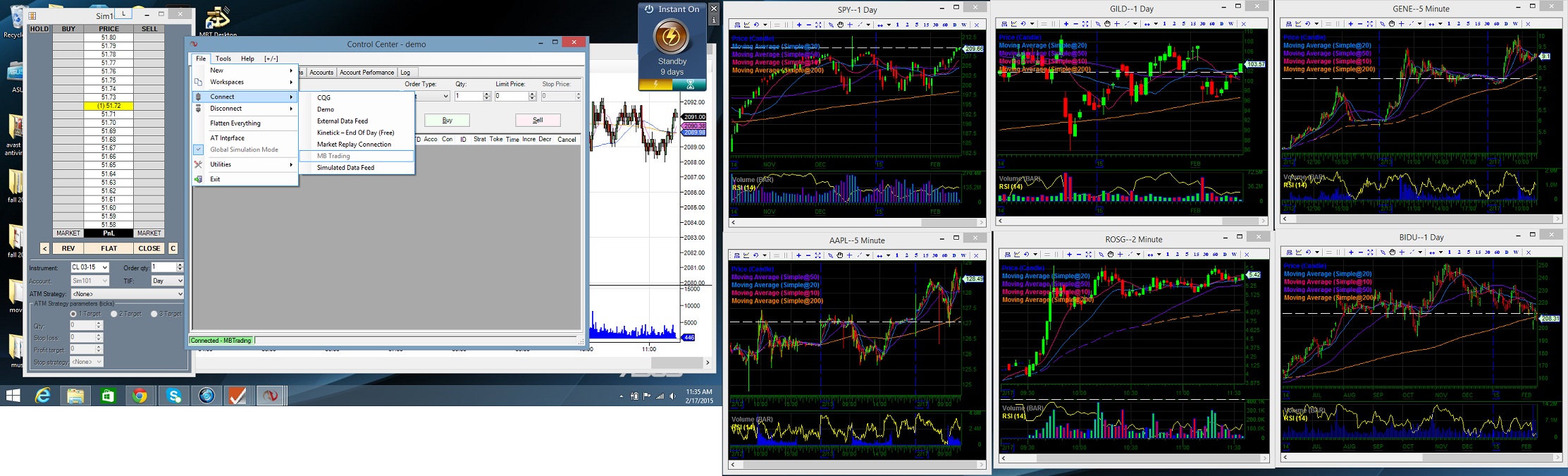Click CLOSE button in SuperDOM

pyautogui.click(x=149, y=248)
